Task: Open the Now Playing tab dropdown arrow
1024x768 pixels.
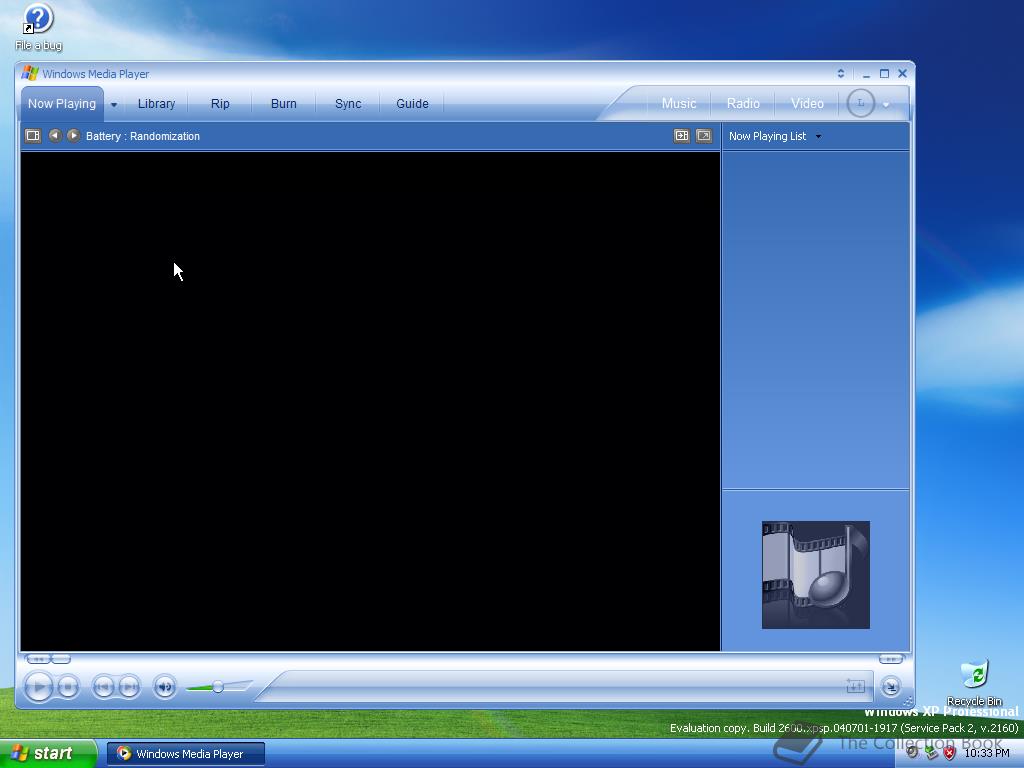Action: click(113, 103)
